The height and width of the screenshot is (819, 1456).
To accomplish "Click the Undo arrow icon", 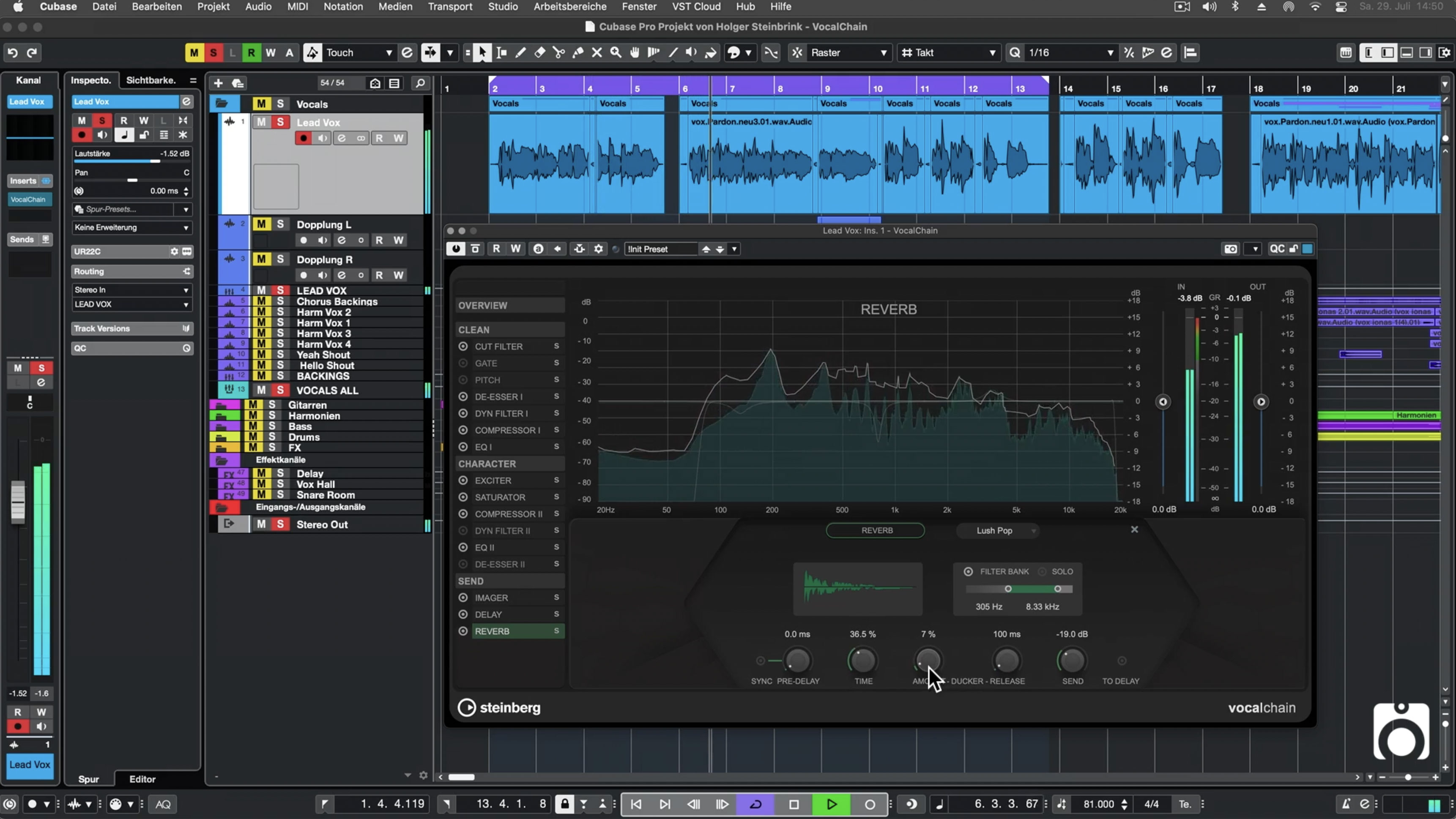I will click(x=12, y=52).
